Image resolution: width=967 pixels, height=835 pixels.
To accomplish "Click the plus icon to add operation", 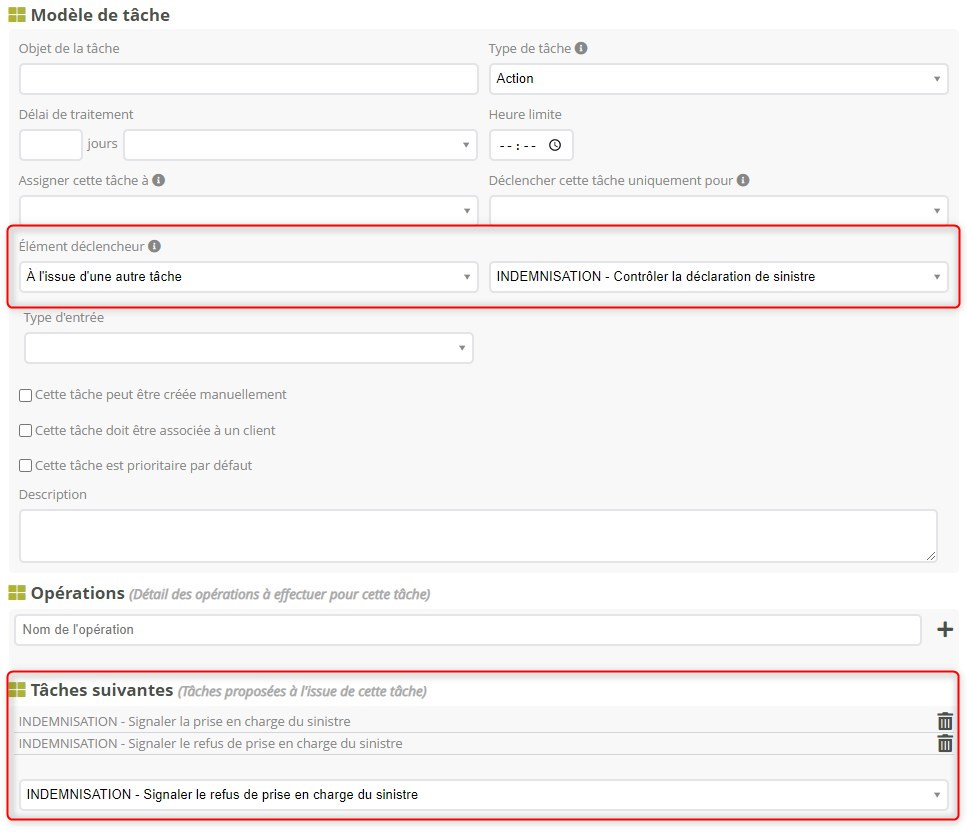I will (x=944, y=629).
